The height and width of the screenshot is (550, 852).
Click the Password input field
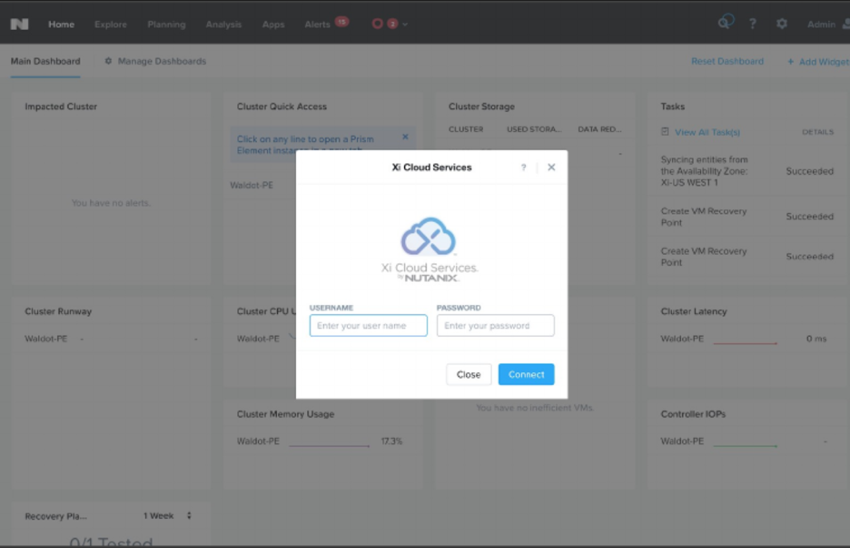coord(495,326)
